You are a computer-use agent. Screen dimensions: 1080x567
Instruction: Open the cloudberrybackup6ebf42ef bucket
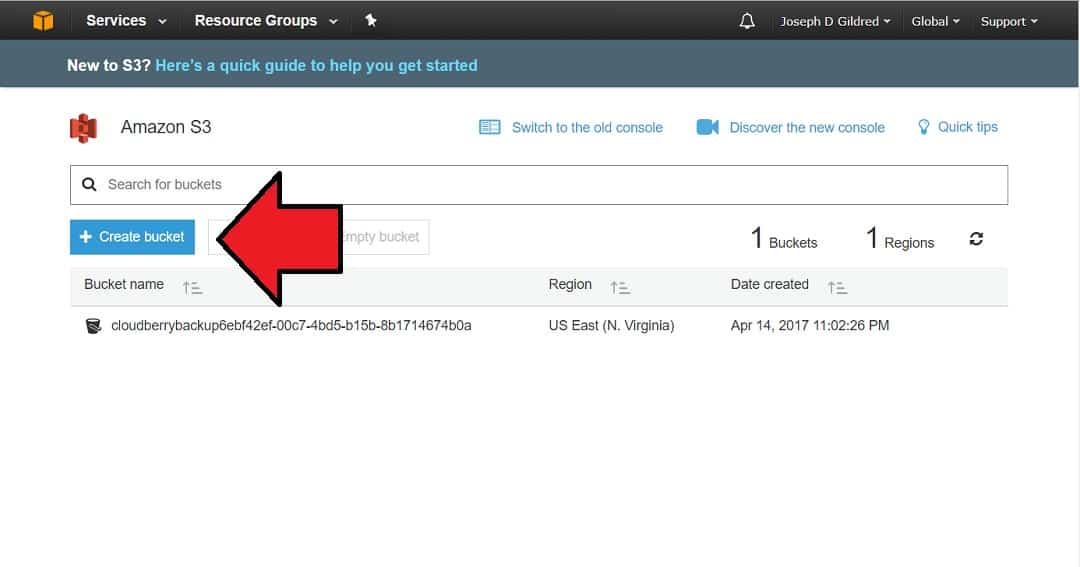point(291,325)
